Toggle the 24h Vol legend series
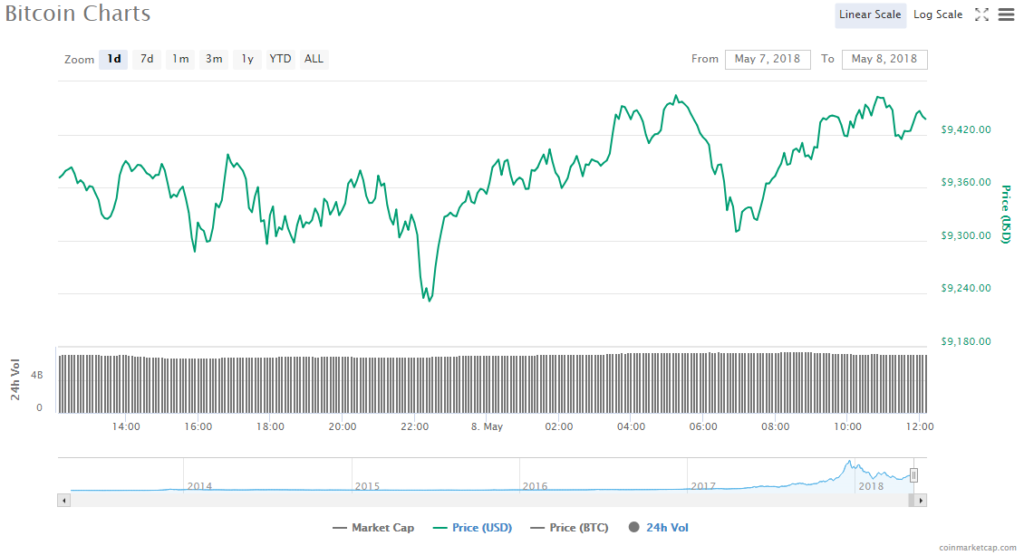Screen dimensions: 1024x555 coord(659,527)
